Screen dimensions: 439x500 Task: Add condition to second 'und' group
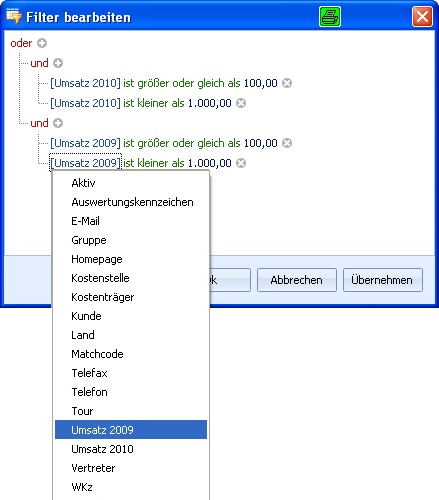point(58,123)
